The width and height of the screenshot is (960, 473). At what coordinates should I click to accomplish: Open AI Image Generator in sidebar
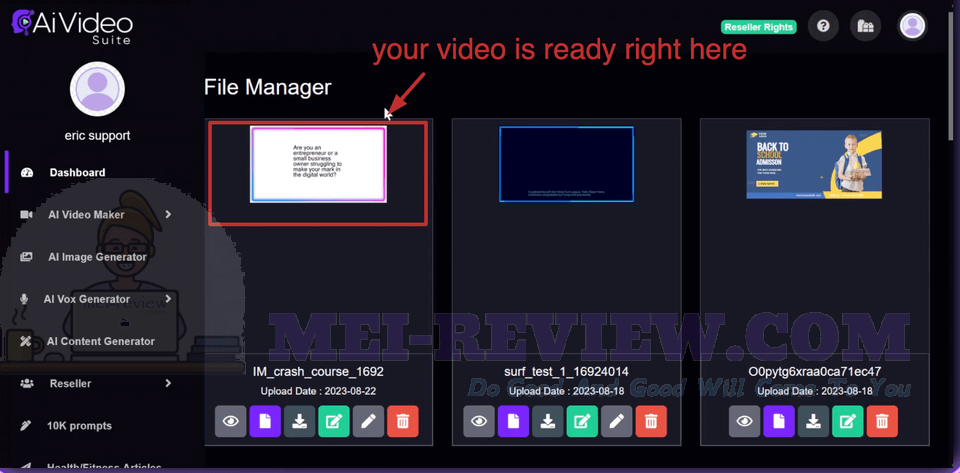point(97,257)
